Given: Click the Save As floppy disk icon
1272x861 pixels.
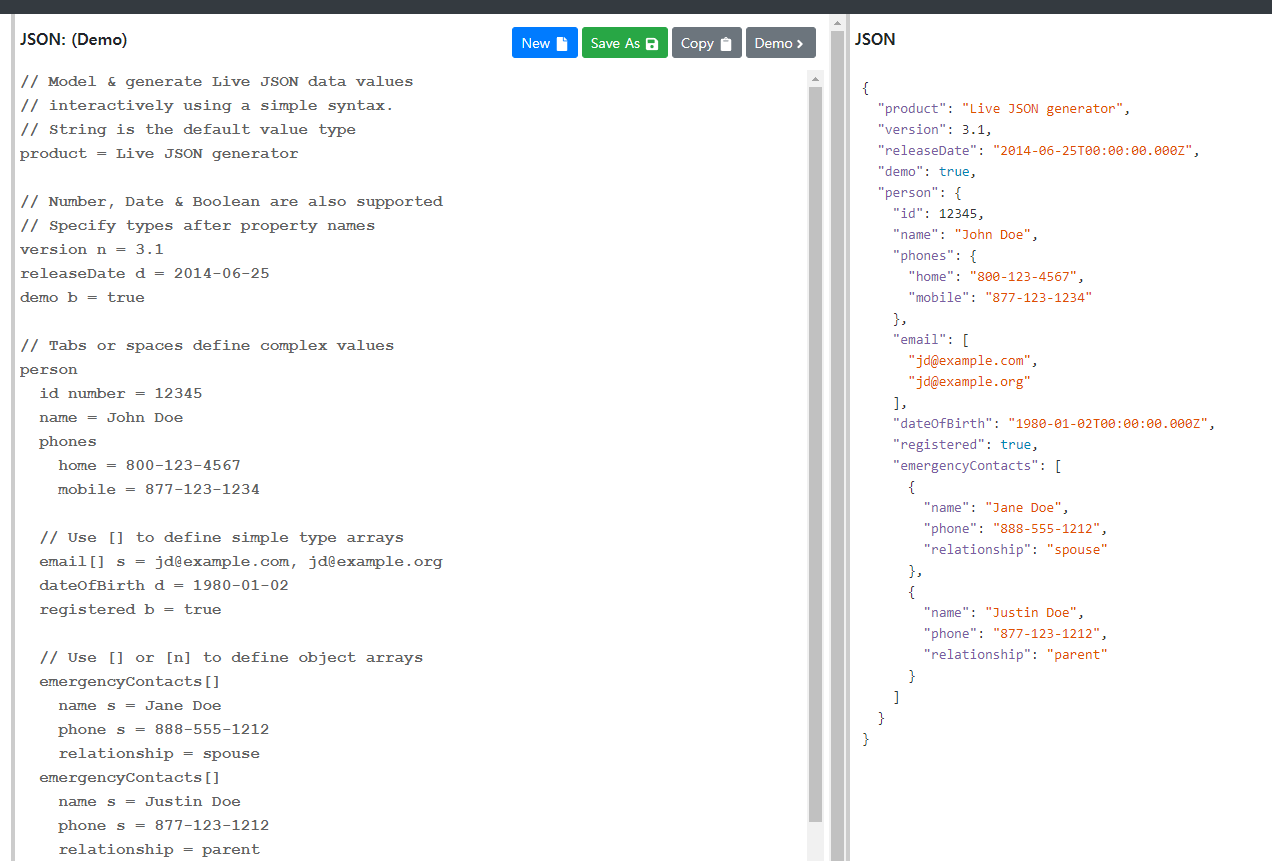Looking at the screenshot, I should 653,42.
